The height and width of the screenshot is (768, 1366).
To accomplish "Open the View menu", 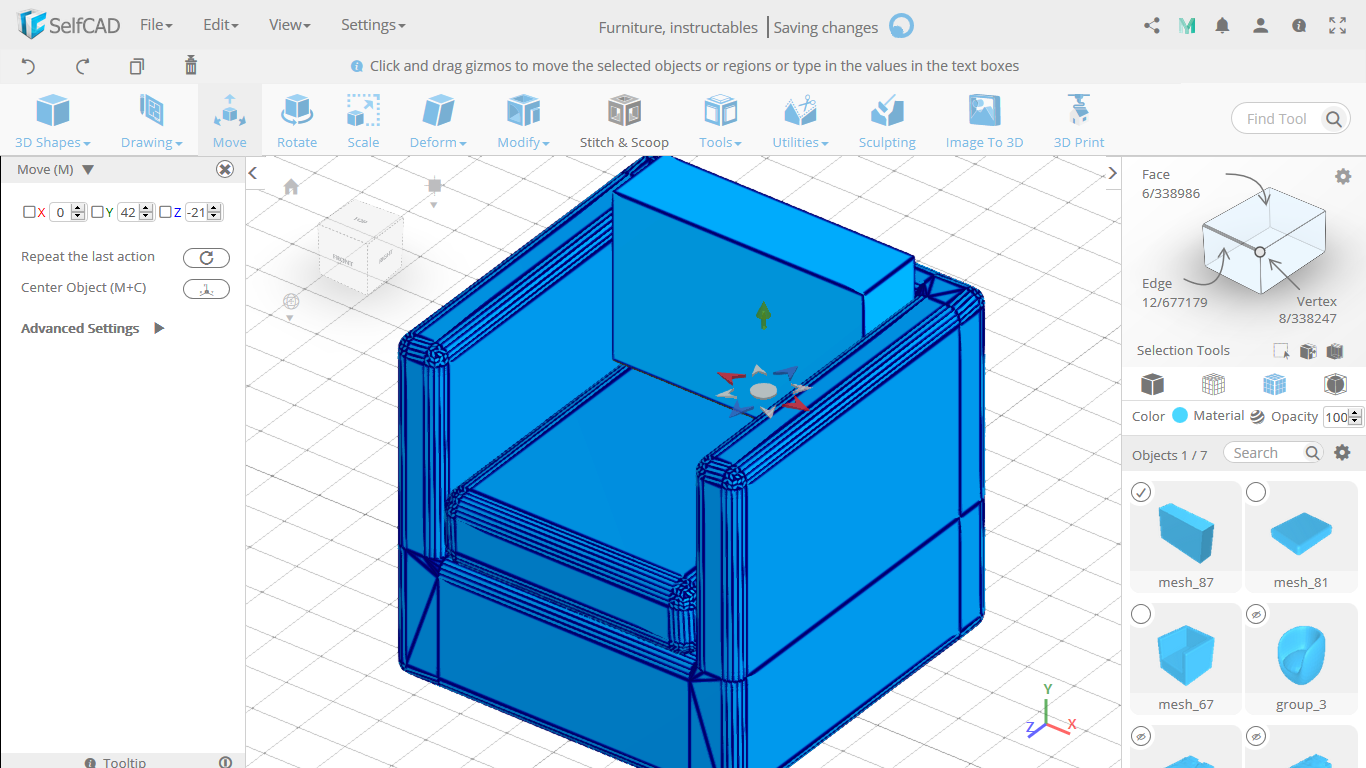I will [x=290, y=25].
